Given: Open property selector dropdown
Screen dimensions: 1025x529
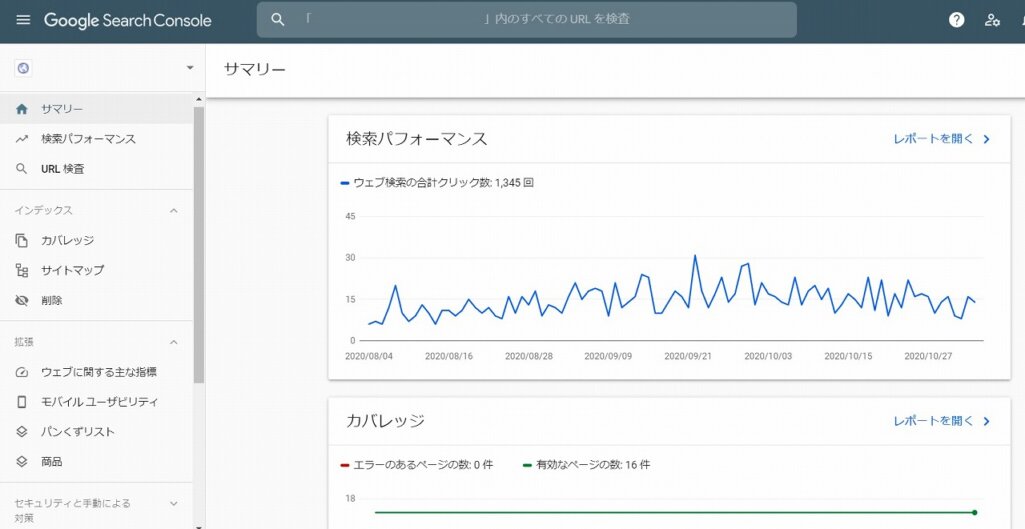Looking at the screenshot, I should 189,68.
